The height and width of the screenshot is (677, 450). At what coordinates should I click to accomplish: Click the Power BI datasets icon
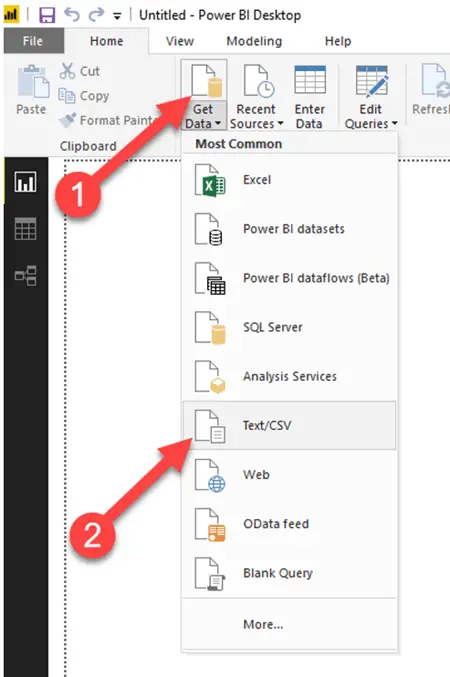(209, 230)
